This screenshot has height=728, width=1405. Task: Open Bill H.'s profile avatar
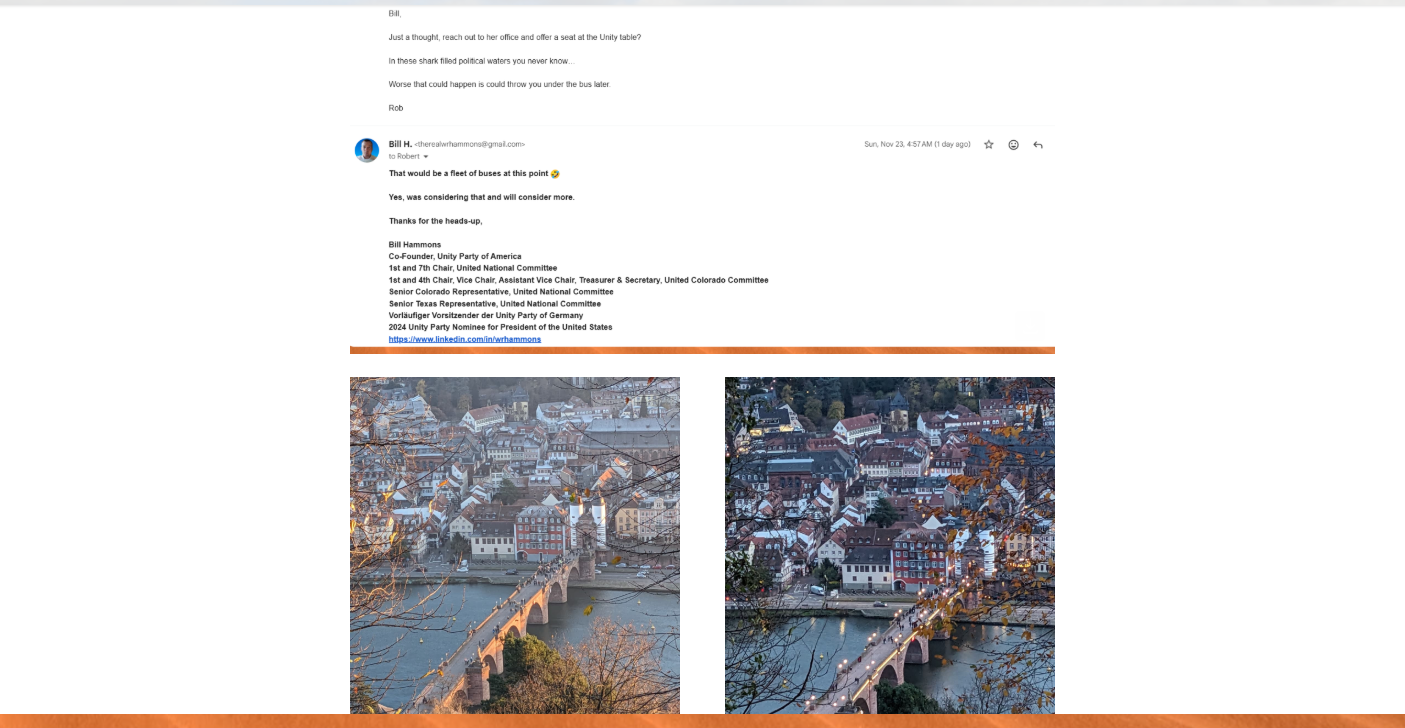[367, 150]
